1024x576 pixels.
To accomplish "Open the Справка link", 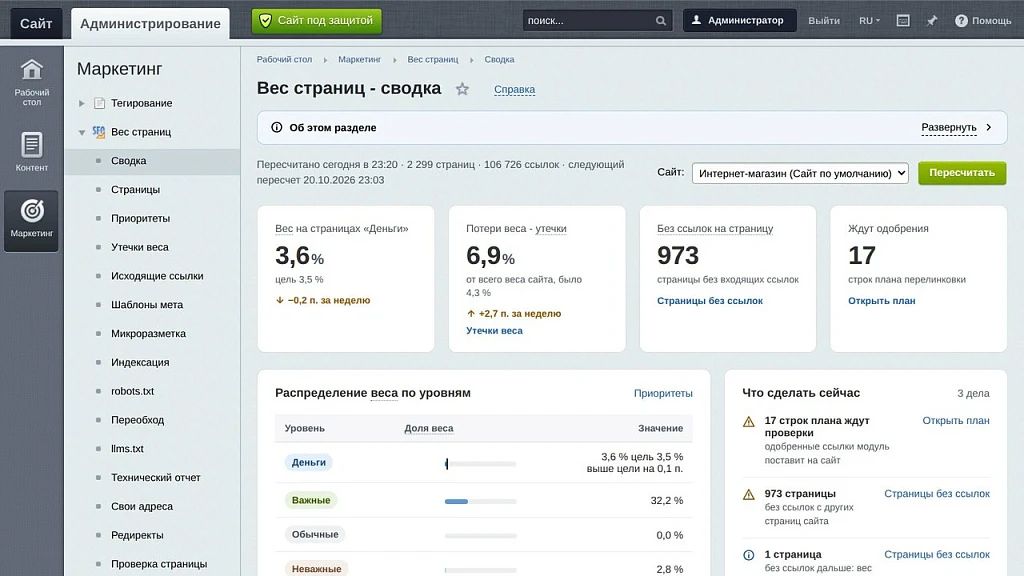I will 515,89.
